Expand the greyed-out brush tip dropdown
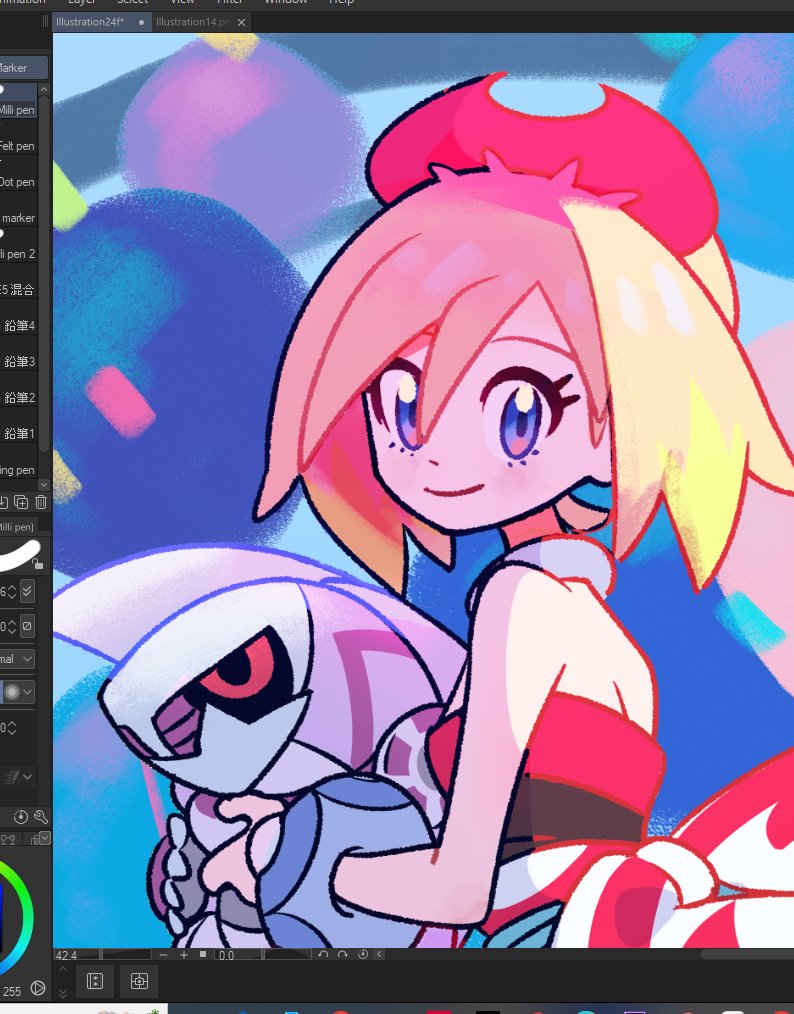The image size is (794, 1014). pos(27,777)
